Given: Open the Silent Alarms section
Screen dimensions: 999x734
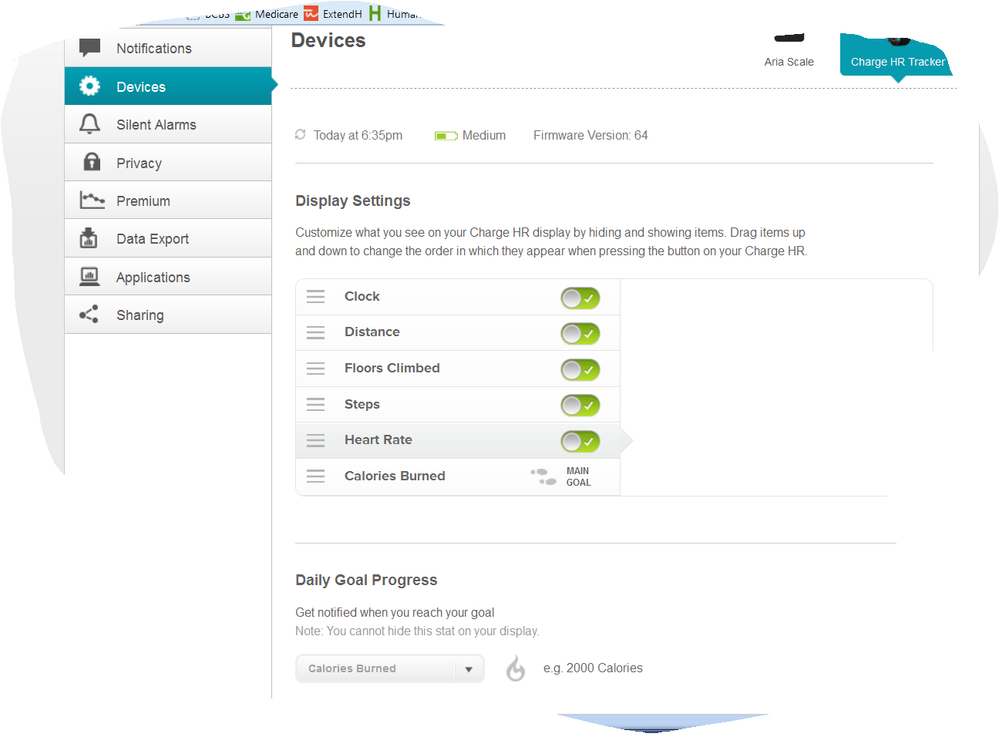Looking at the screenshot, I should pos(168,124).
